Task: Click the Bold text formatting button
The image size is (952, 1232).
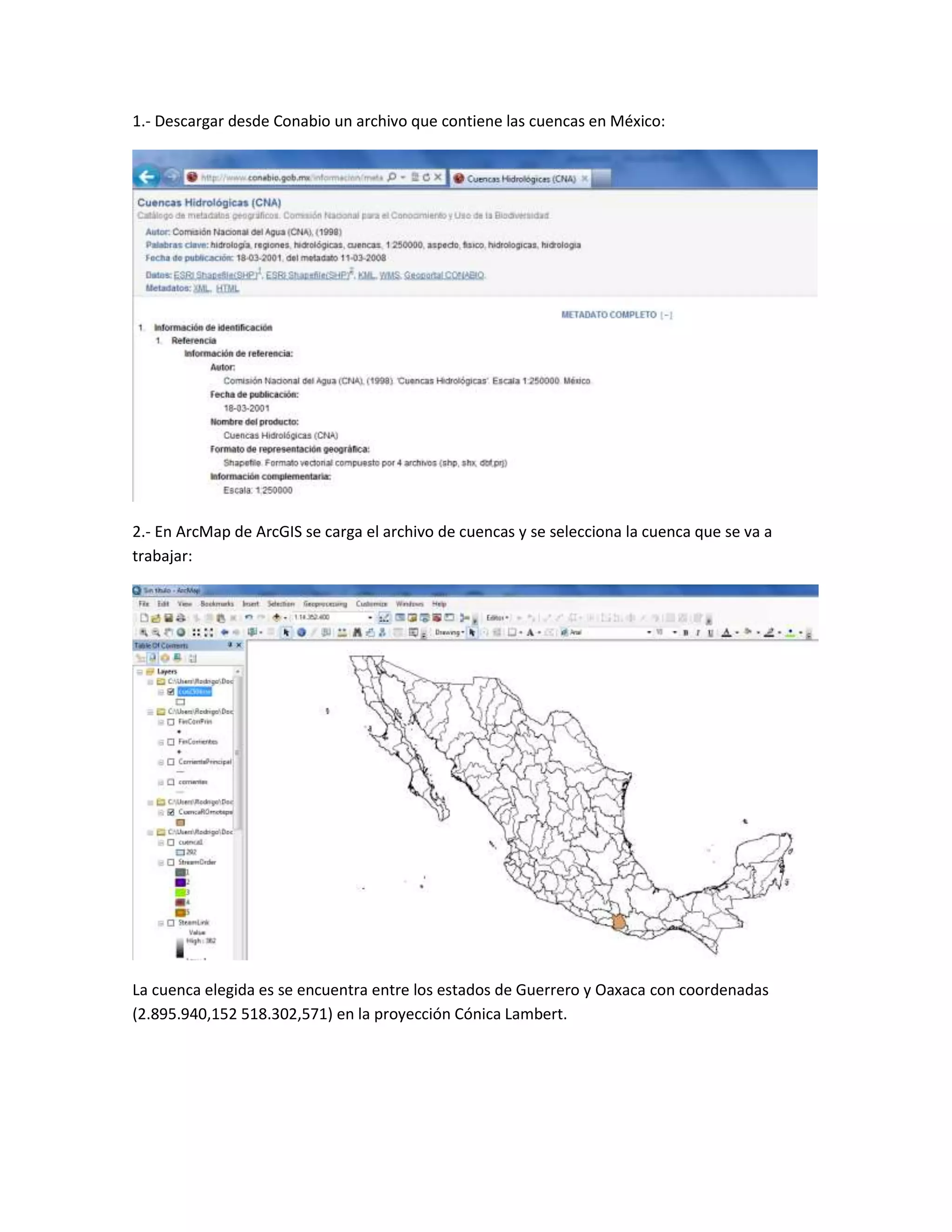Action: (686, 633)
